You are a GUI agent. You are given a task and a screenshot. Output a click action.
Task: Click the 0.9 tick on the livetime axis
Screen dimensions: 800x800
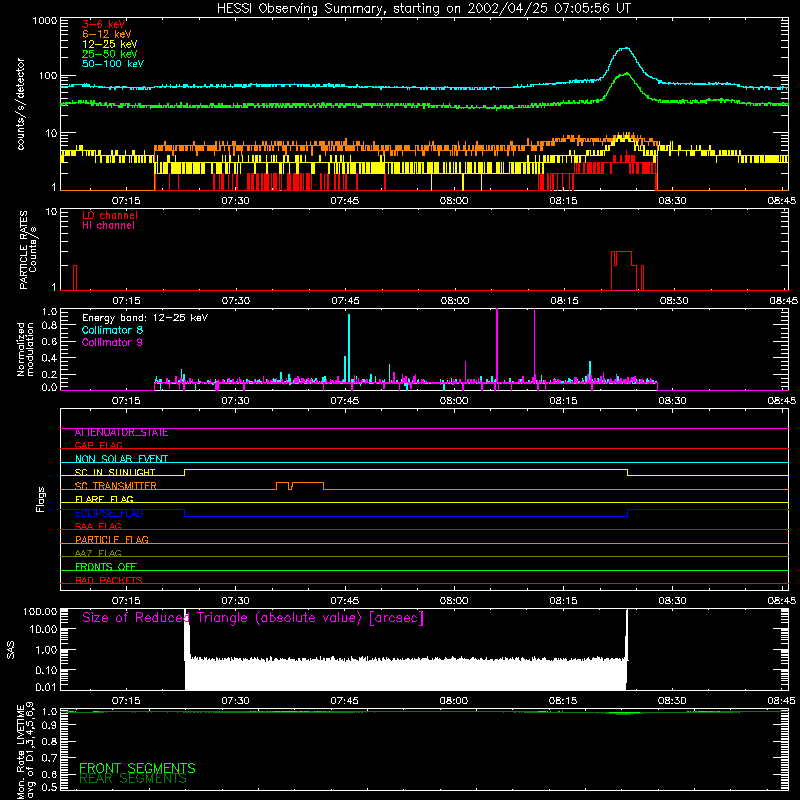(49, 726)
